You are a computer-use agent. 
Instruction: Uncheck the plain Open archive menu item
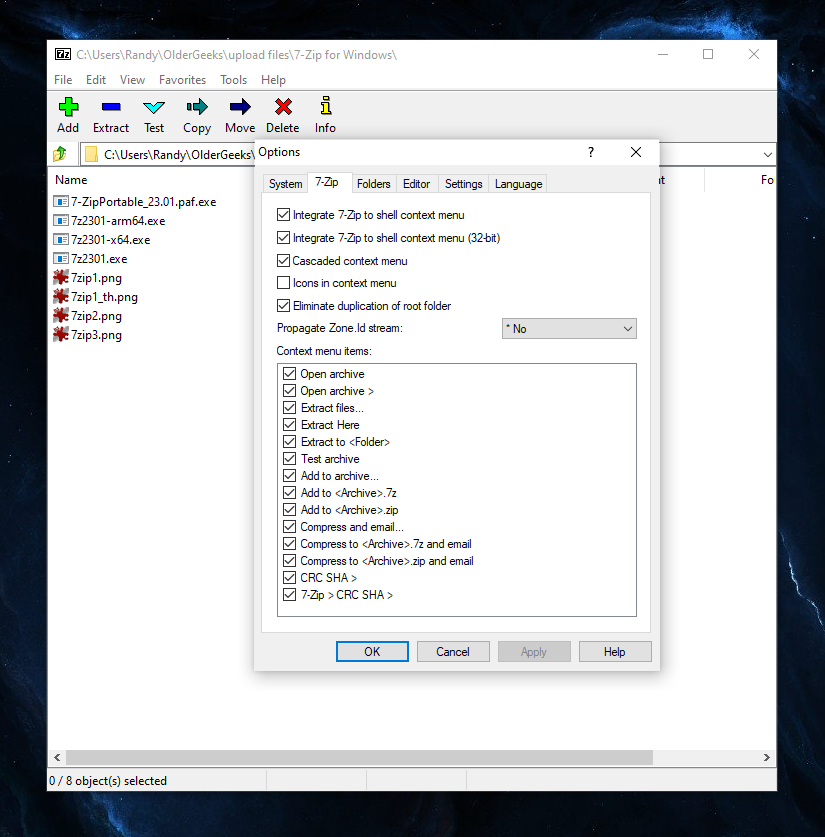coord(289,374)
